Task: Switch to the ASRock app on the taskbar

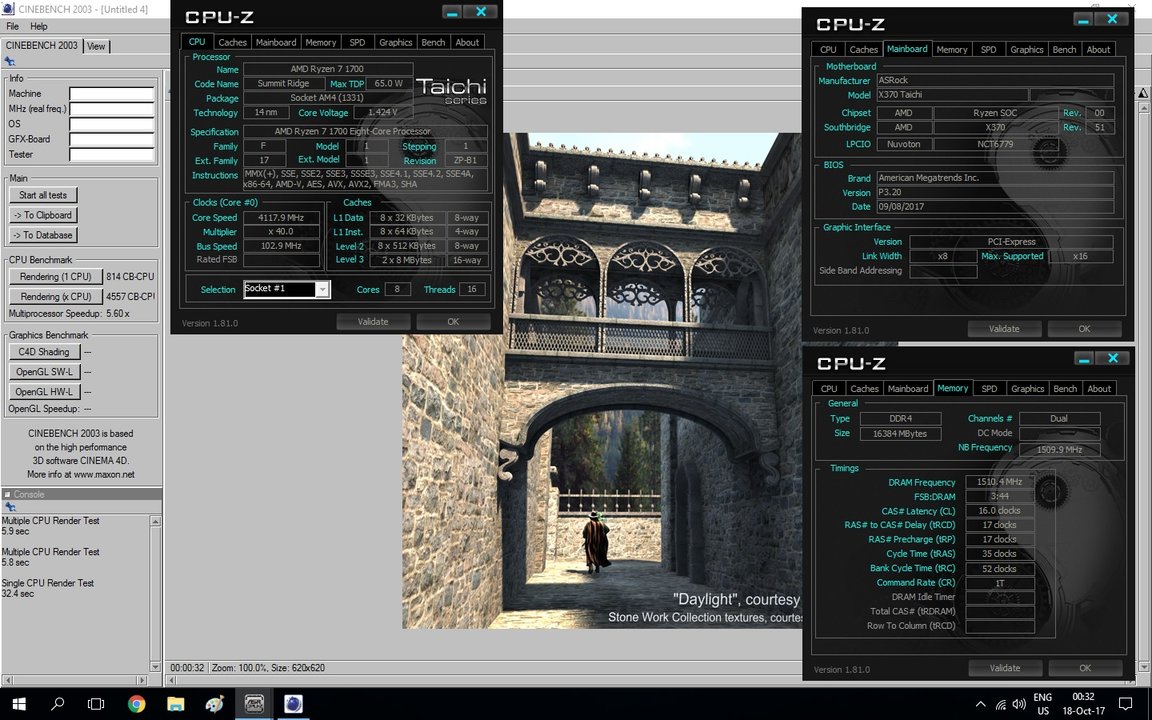Action: [253, 704]
